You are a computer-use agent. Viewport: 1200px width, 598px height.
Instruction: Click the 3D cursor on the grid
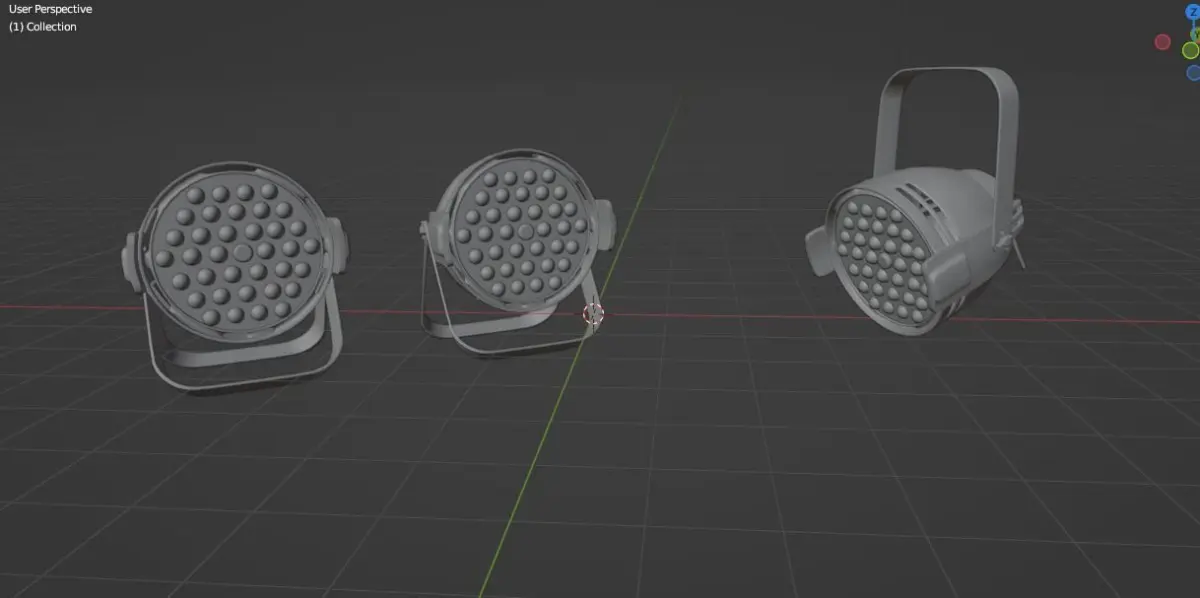point(593,314)
